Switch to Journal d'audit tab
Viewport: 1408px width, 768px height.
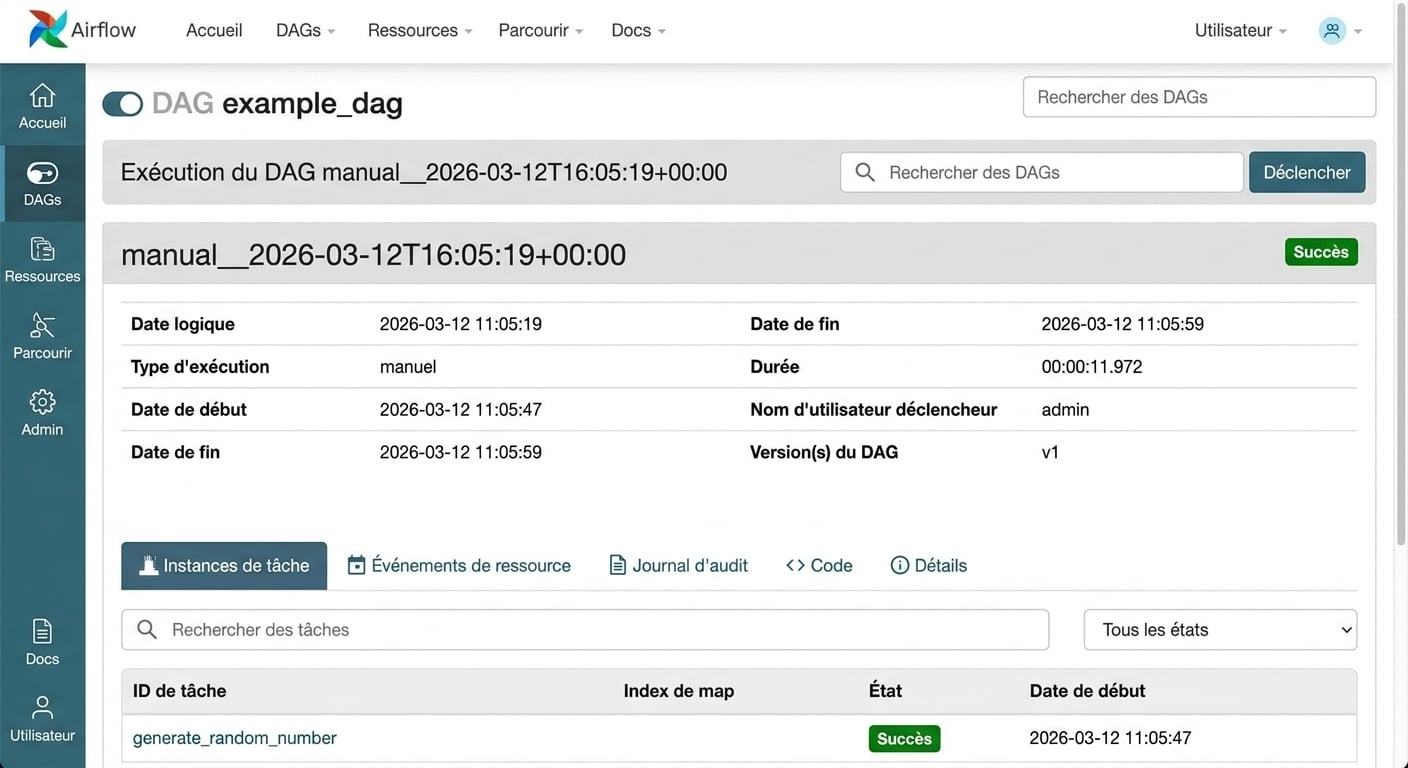(679, 566)
